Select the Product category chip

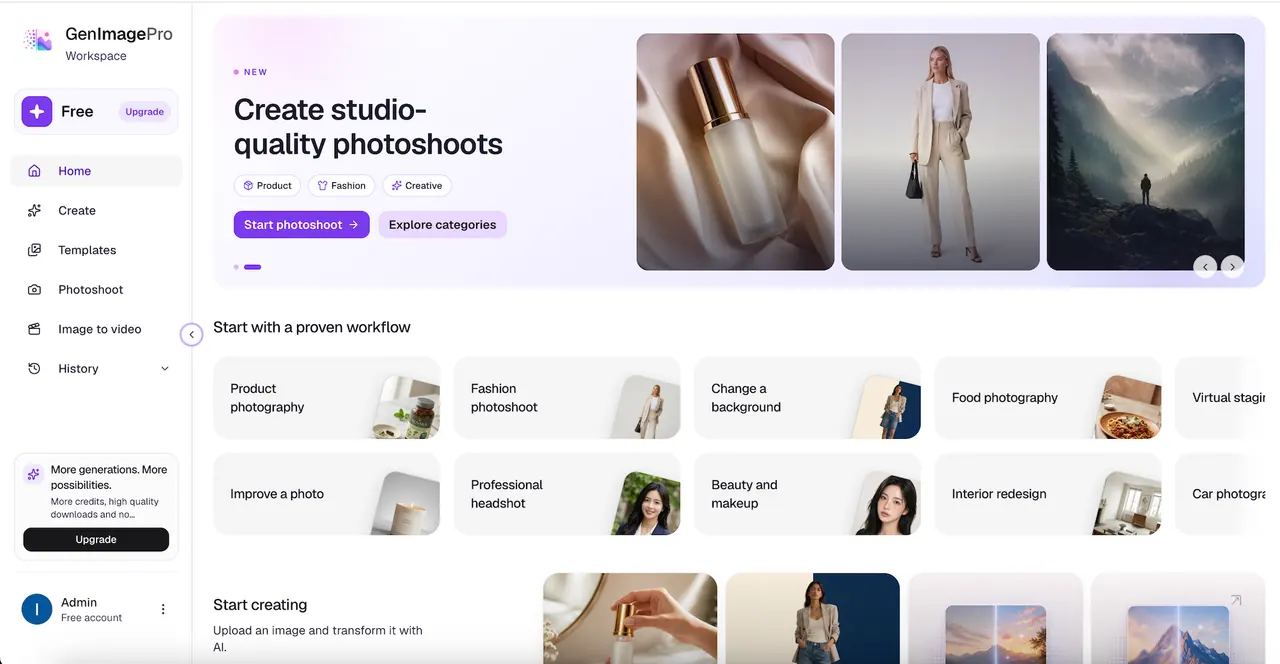268,185
